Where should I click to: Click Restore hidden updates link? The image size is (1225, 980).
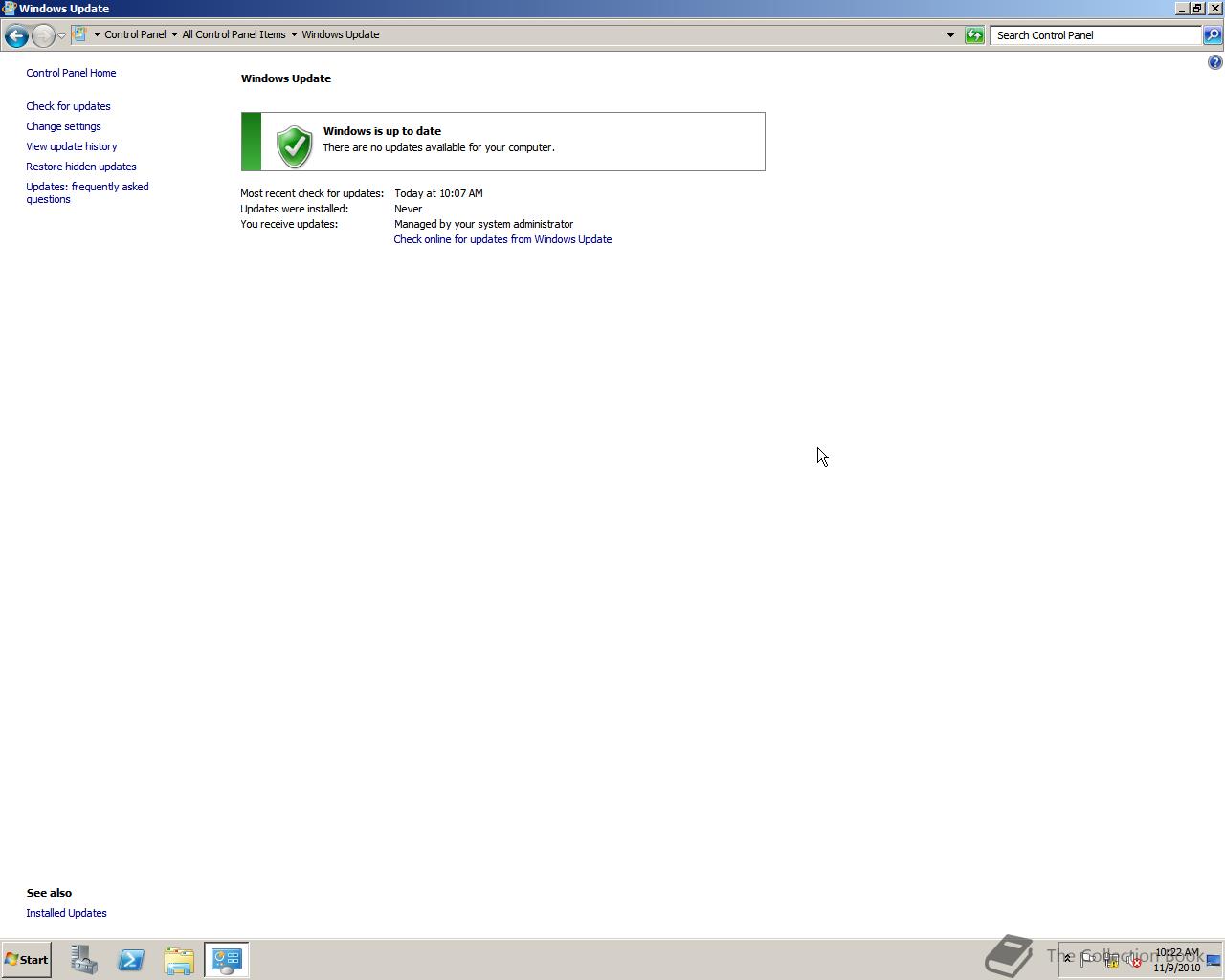coord(81,167)
